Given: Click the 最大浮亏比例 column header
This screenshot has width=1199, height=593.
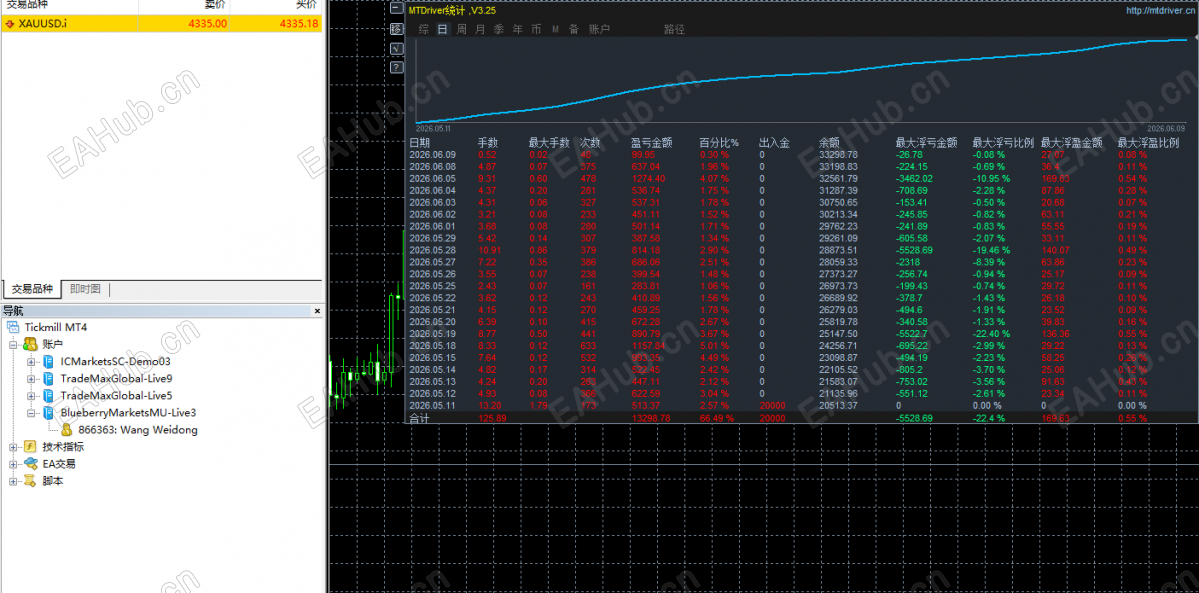Looking at the screenshot, I should pos(1003,143).
